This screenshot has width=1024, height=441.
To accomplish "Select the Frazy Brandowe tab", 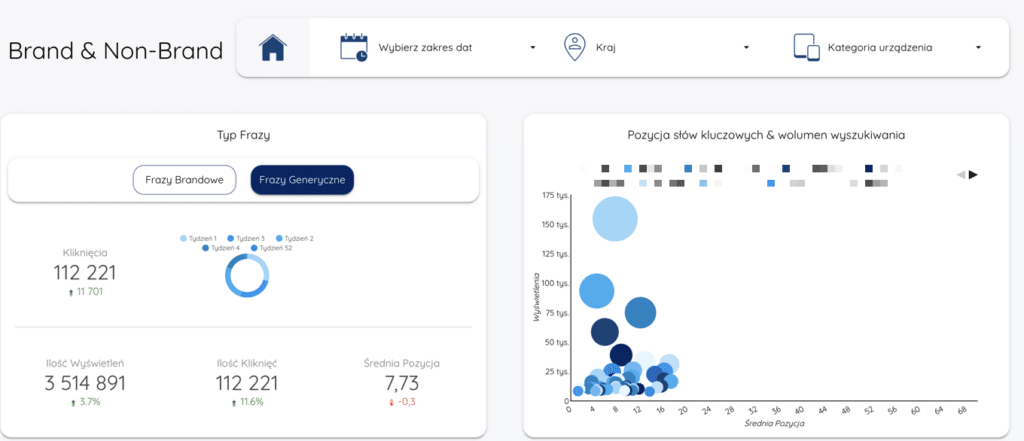I will [185, 180].
